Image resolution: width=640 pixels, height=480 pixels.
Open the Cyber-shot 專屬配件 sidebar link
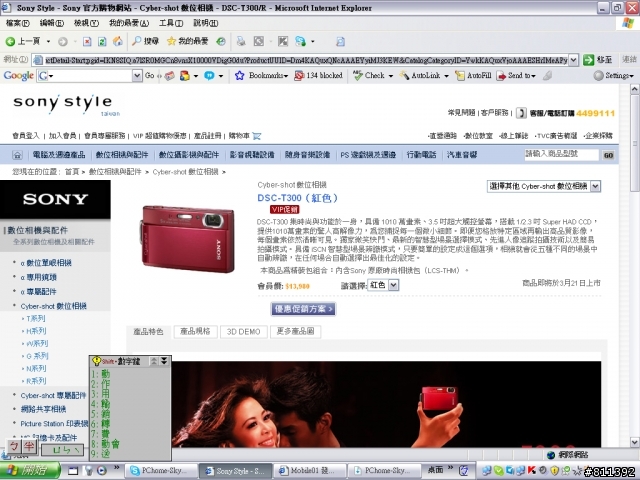pyautogui.click(x=53, y=396)
